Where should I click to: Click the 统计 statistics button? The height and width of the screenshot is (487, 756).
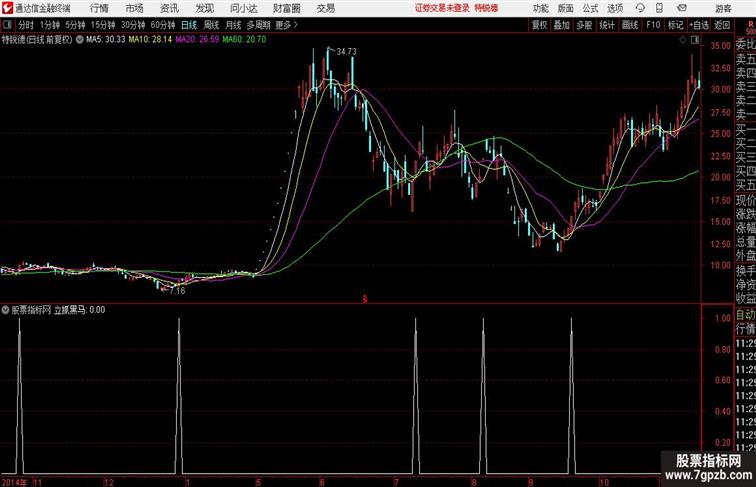(607, 25)
